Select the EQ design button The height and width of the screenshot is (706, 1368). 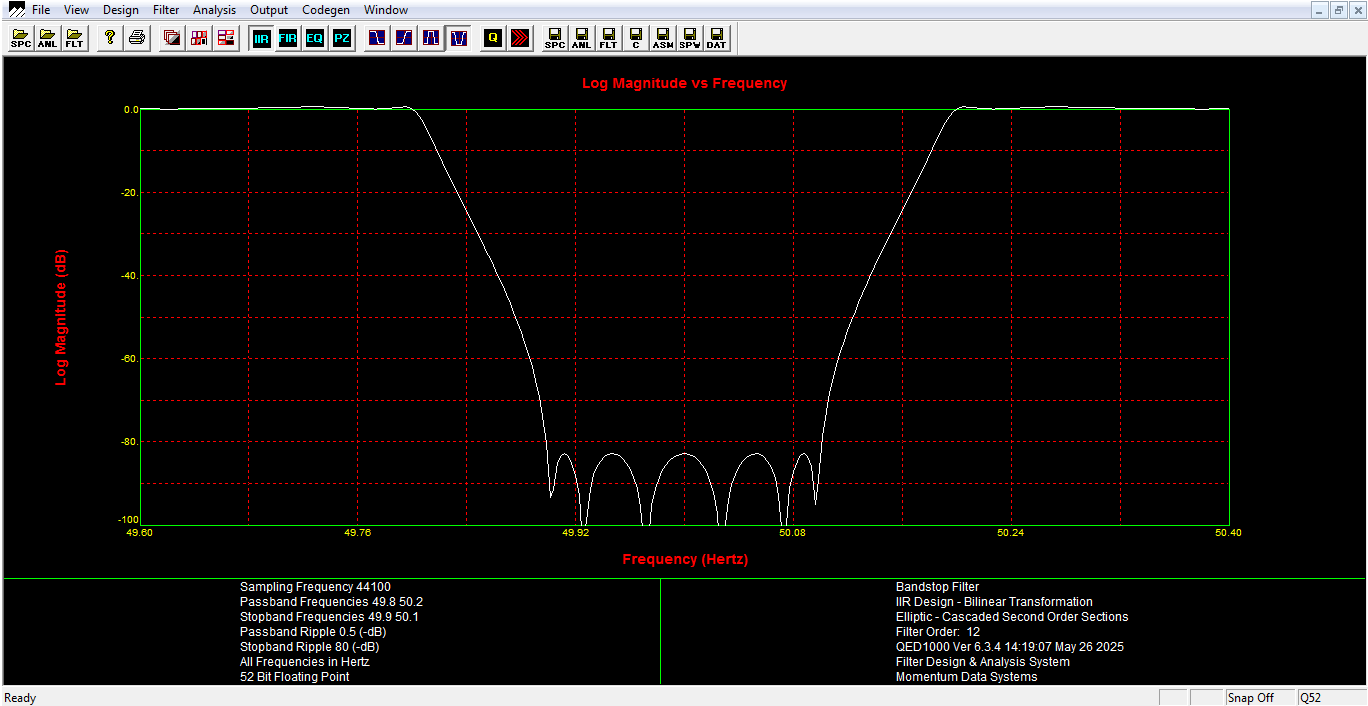[x=315, y=39]
